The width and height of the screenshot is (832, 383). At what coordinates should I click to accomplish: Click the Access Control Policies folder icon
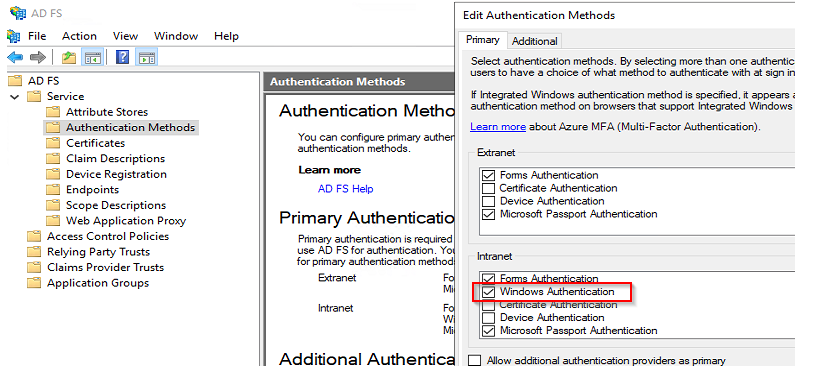click(x=34, y=236)
